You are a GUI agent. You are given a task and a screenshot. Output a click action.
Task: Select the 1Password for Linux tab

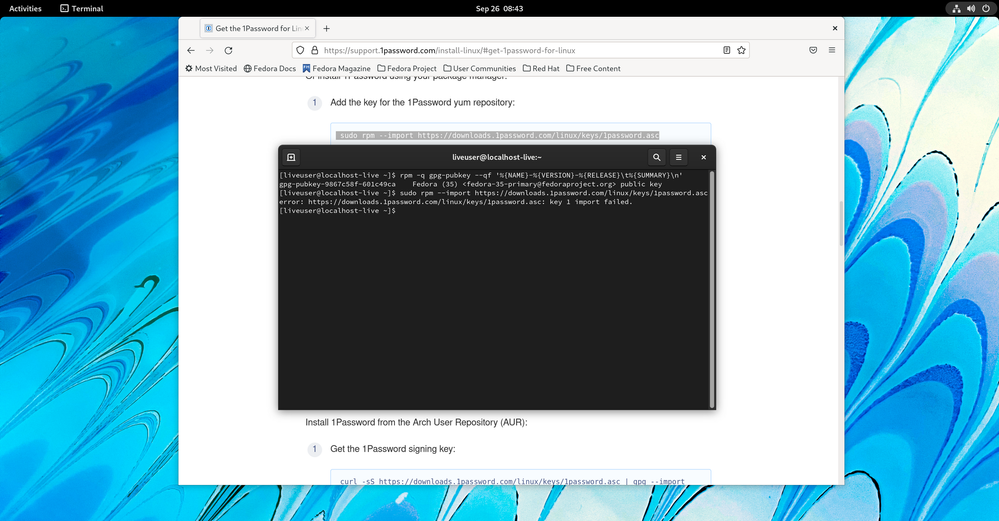(255, 29)
